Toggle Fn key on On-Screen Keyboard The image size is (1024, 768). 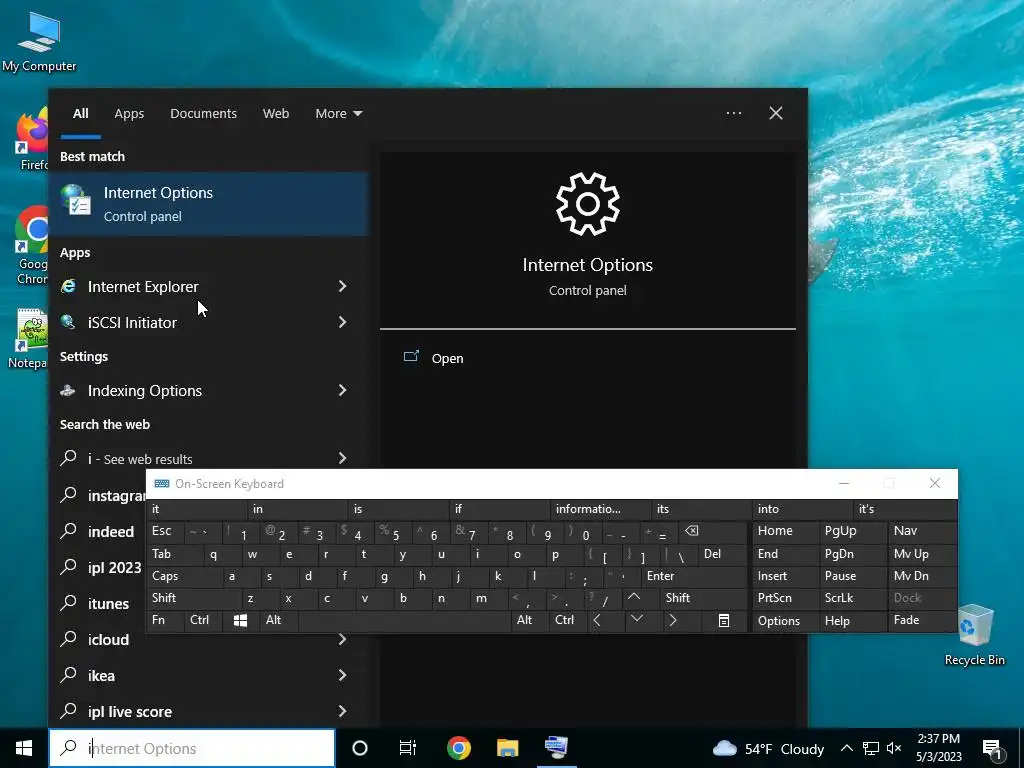(x=165, y=620)
